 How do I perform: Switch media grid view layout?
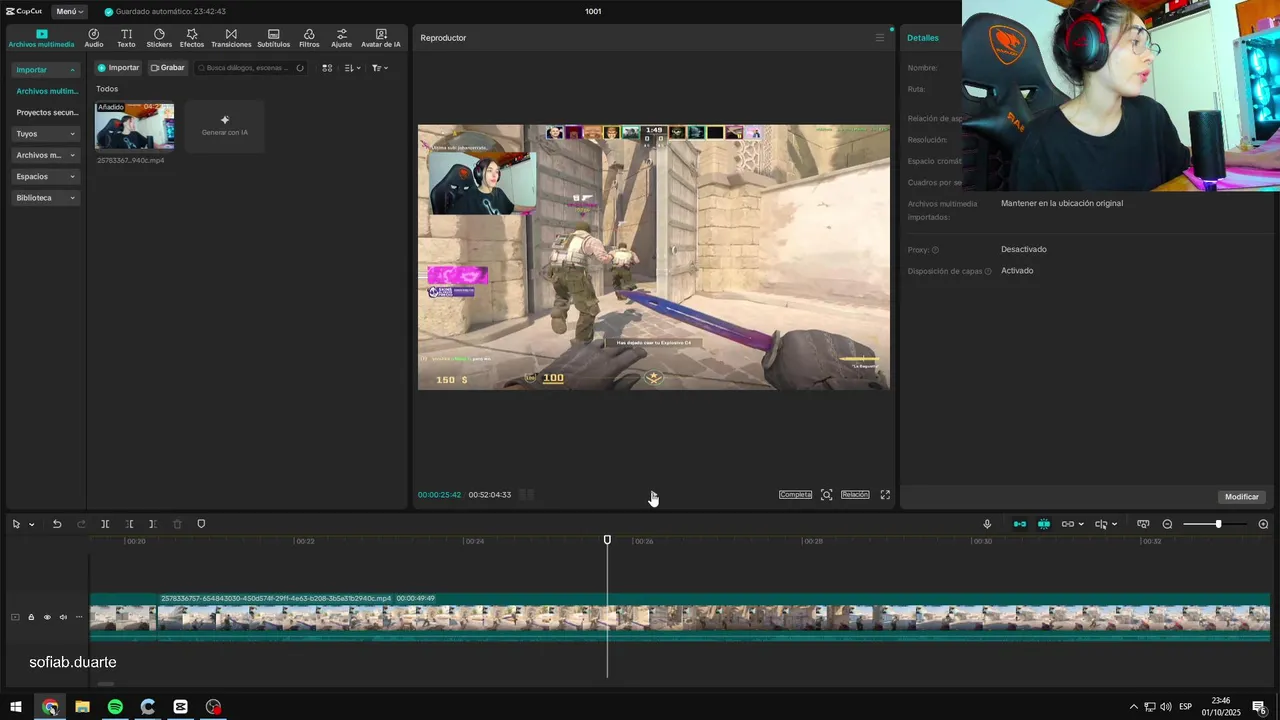327,68
